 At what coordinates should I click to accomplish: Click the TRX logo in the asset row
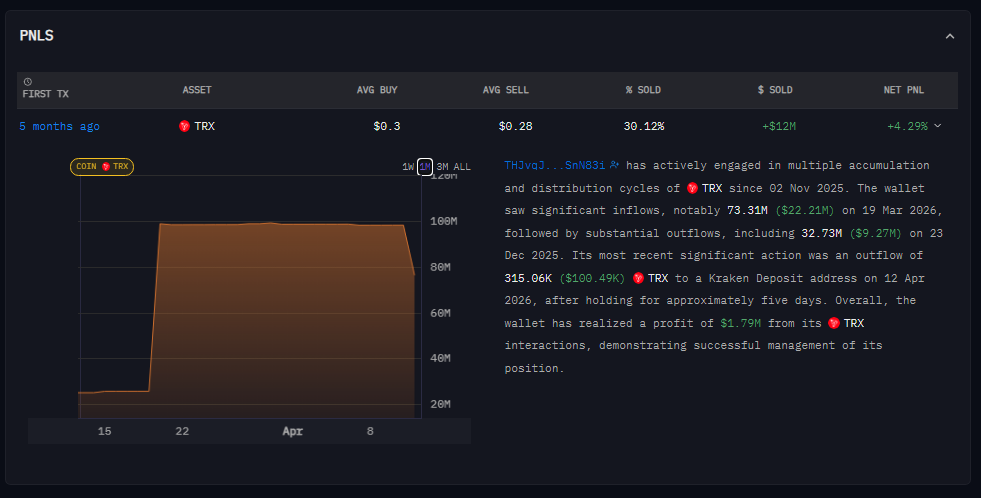pos(184,126)
